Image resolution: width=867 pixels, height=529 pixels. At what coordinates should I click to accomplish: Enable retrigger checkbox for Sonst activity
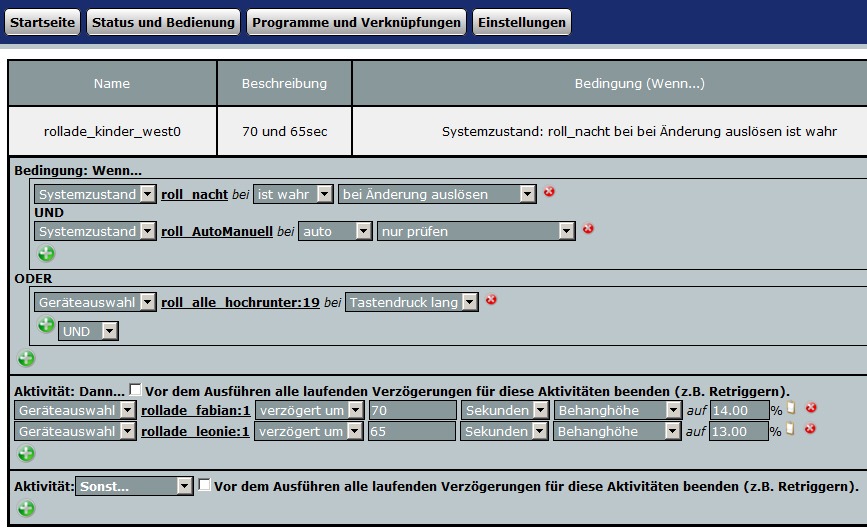pyautogui.click(x=205, y=485)
